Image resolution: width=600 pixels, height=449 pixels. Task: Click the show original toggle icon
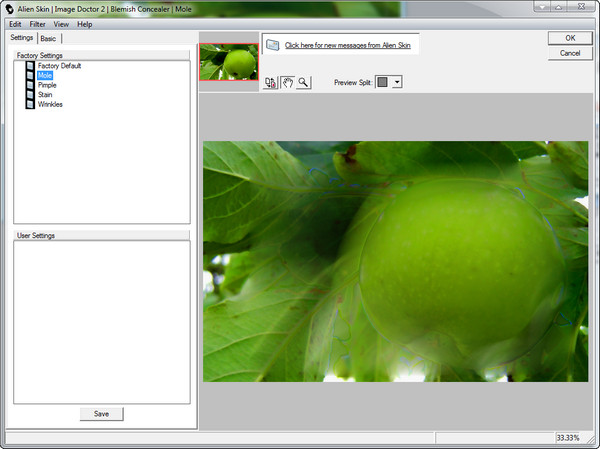coord(271,82)
